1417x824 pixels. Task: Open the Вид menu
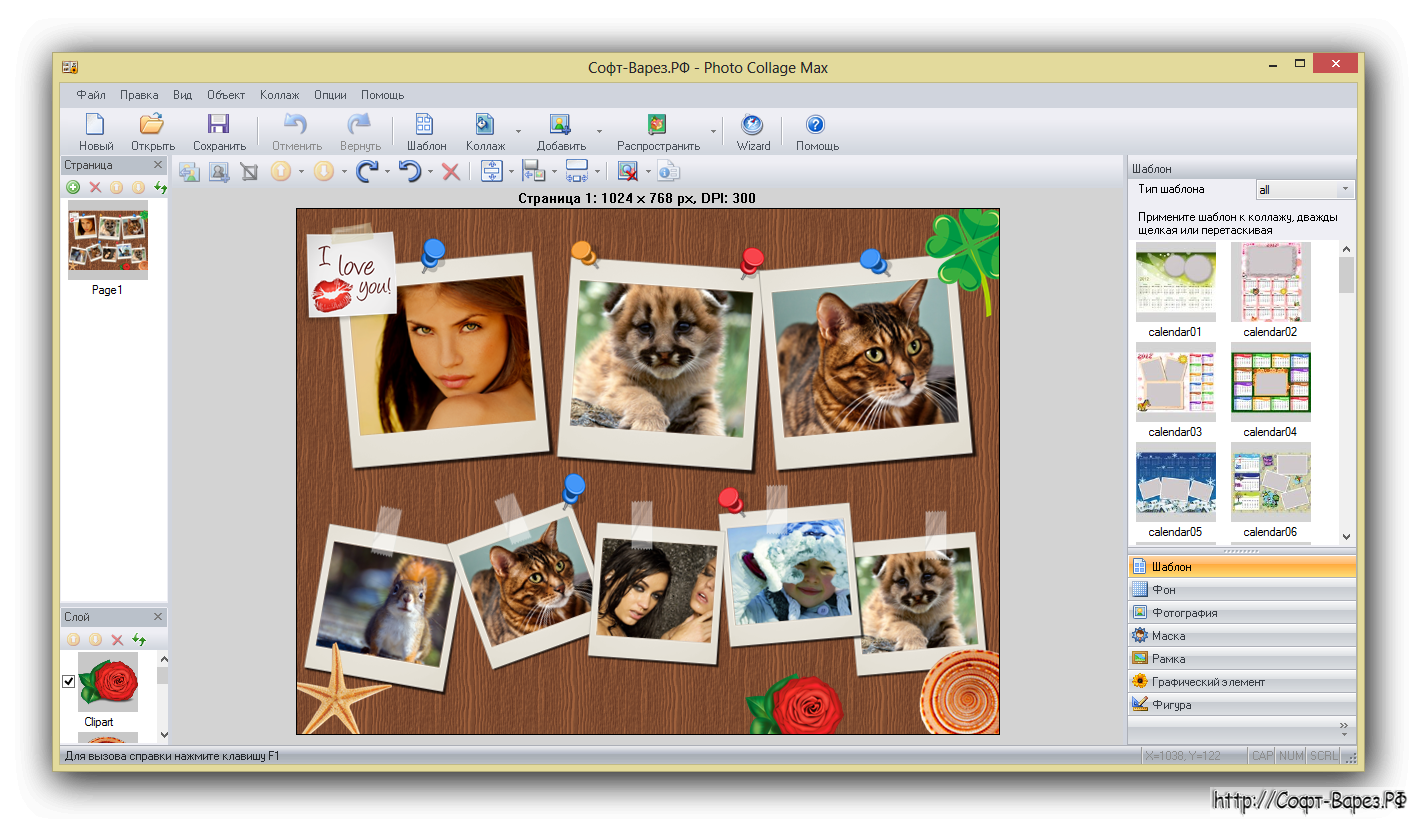coord(182,95)
